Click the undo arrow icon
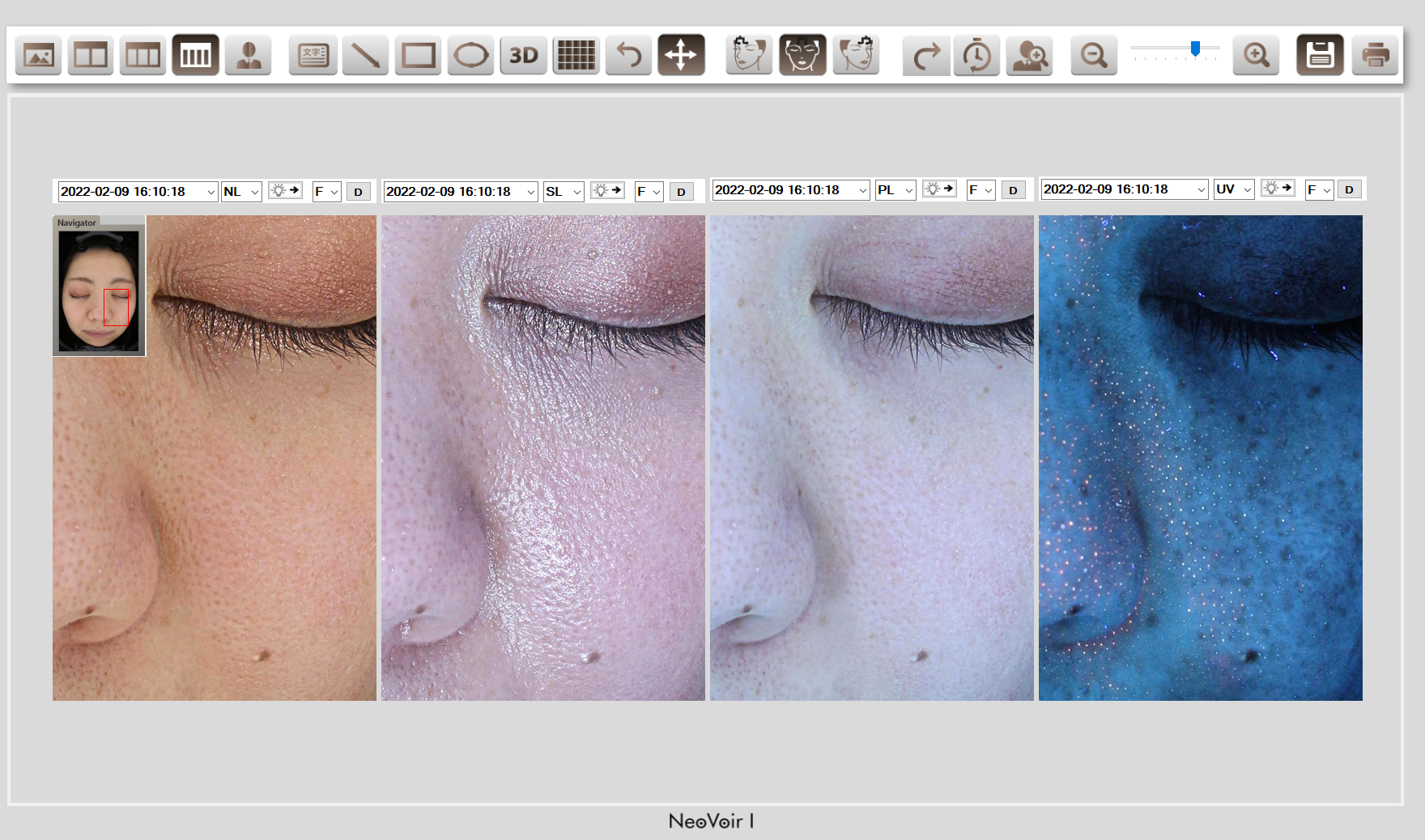 tap(628, 56)
